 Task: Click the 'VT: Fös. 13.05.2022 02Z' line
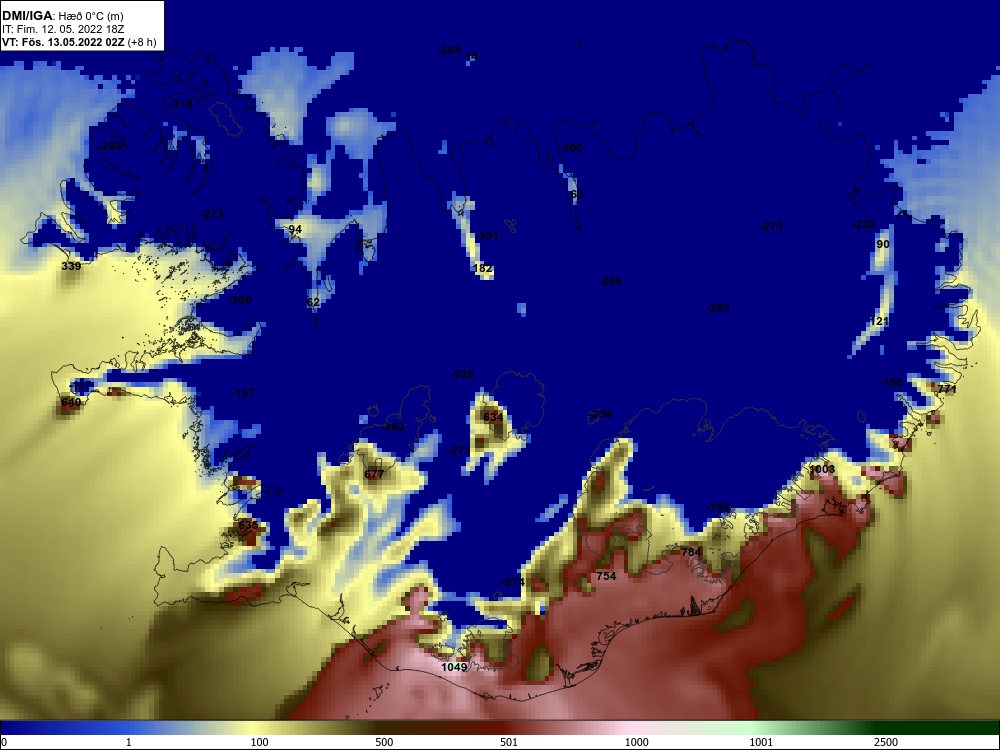tap(63, 42)
